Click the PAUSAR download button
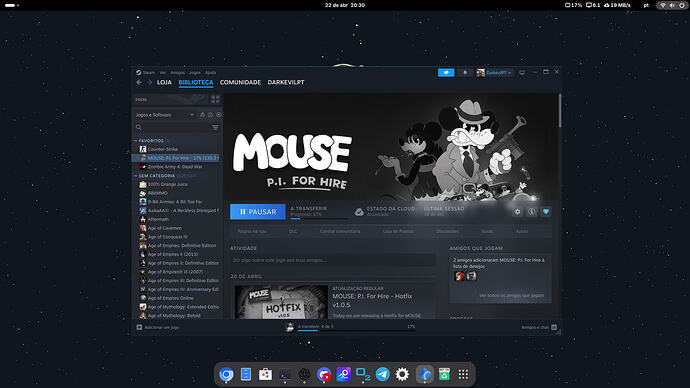The image size is (690, 388). pyautogui.click(x=258, y=212)
